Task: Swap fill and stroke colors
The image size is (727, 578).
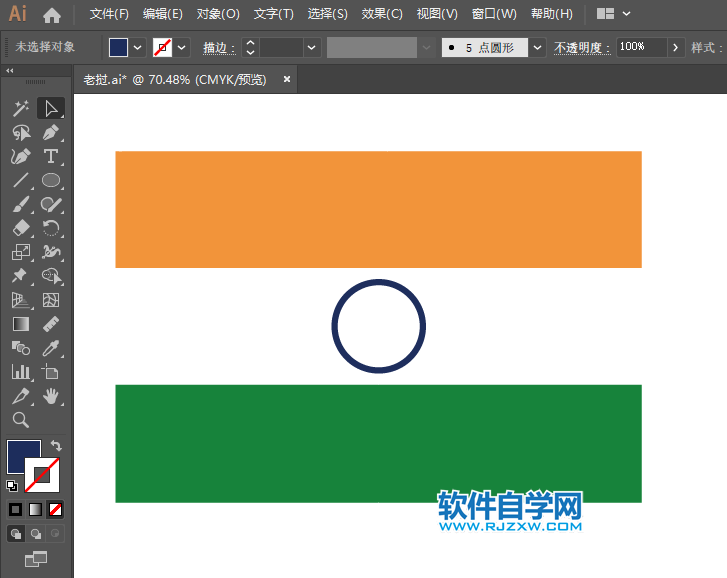Action: click(x=56, y=446)
